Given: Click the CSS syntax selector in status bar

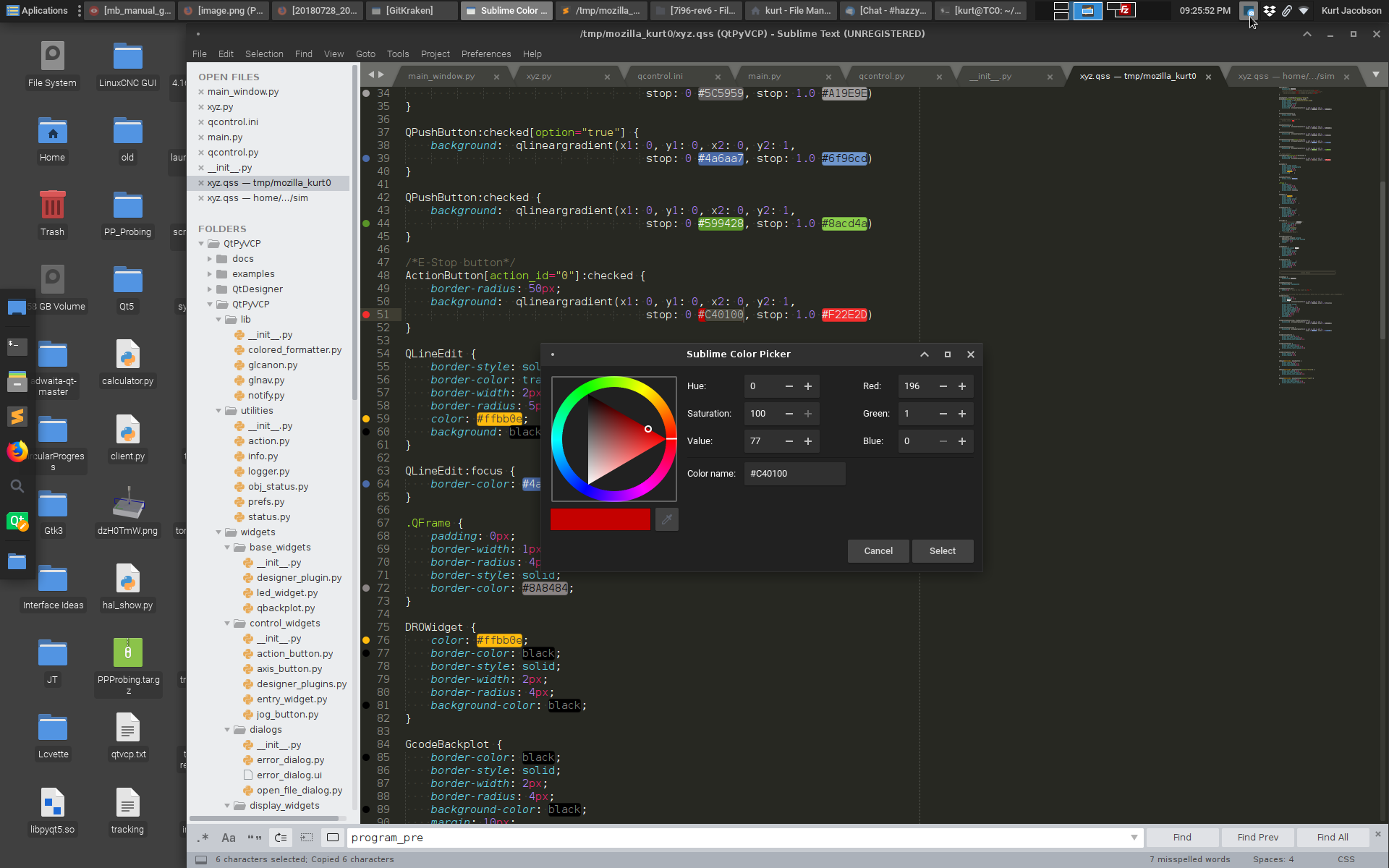Looking at the screenshot, I should click(1346, 859).
